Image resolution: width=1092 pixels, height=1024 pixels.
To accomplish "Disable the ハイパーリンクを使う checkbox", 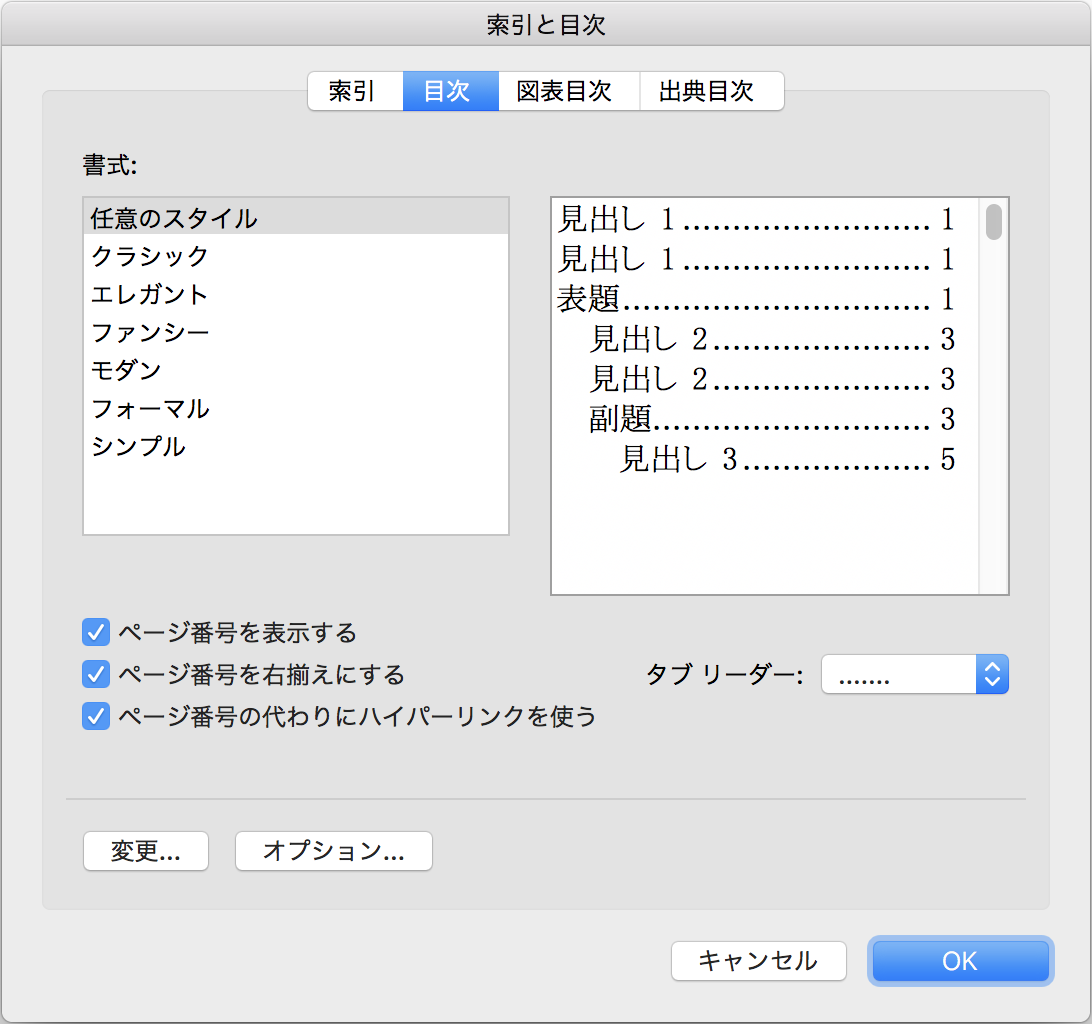I will tap(96, 717).
